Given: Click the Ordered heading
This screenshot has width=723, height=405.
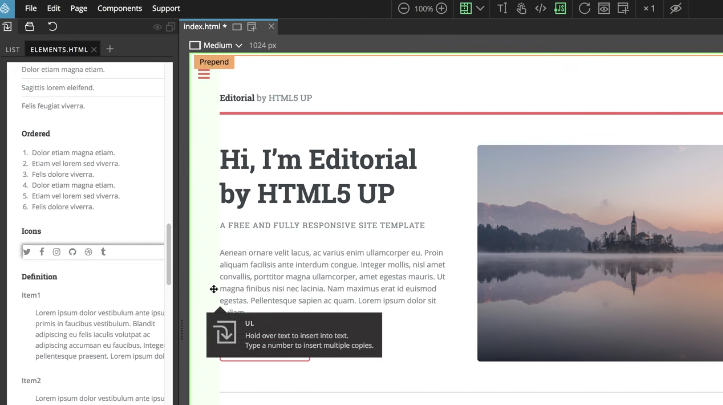Looking at the screenshot, I should click(x=36, y=133).
